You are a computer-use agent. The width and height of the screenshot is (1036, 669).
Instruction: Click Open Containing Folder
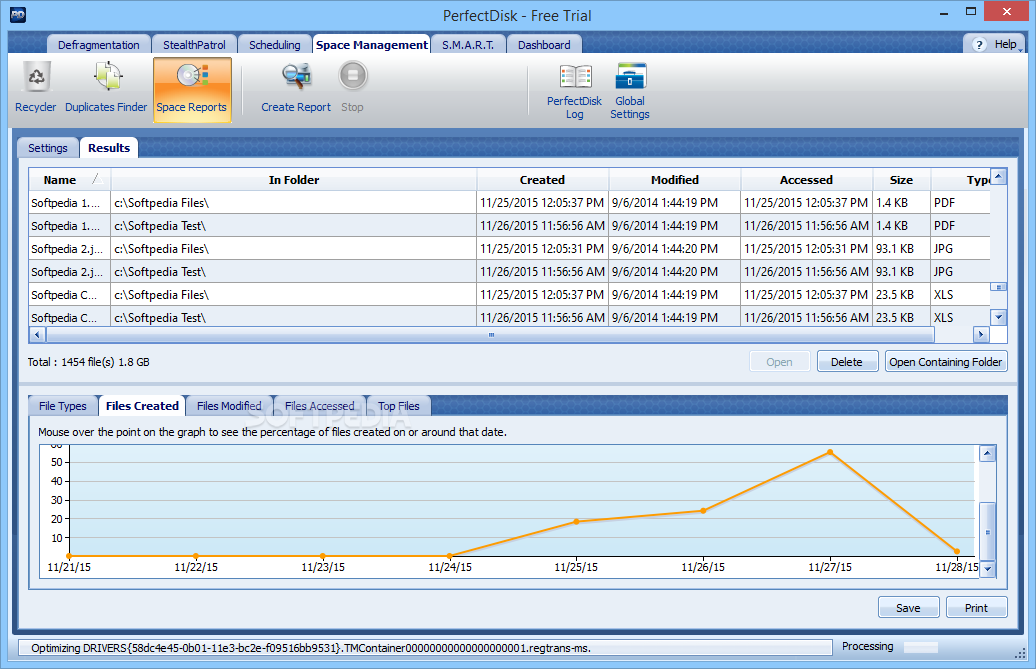pyautogui.click(x=945, y=362)
